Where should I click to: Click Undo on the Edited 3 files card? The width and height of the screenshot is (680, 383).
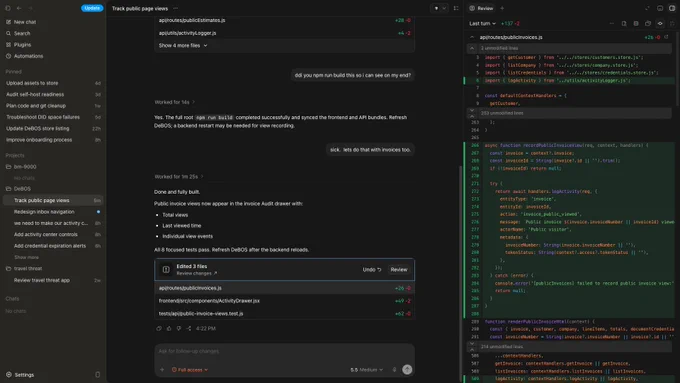click(372, 270)
